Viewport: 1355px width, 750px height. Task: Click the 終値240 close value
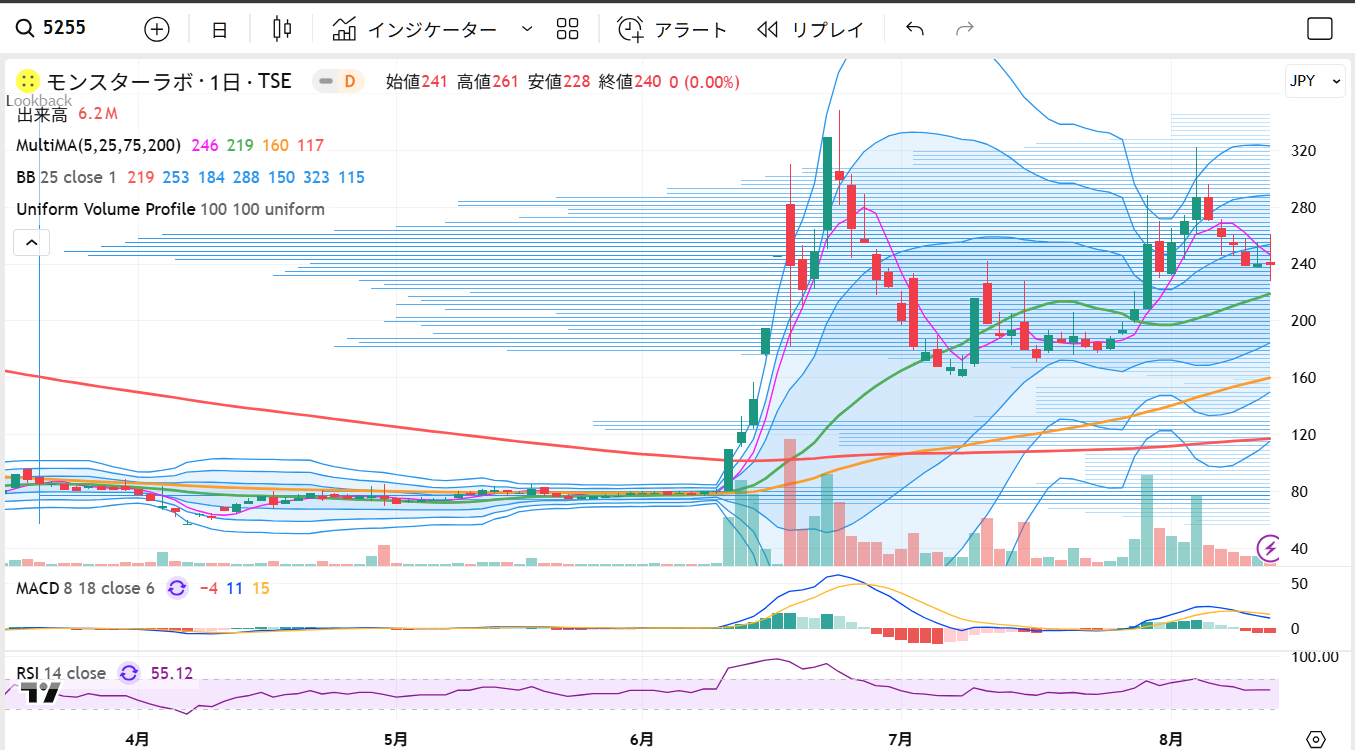[630, 82]
